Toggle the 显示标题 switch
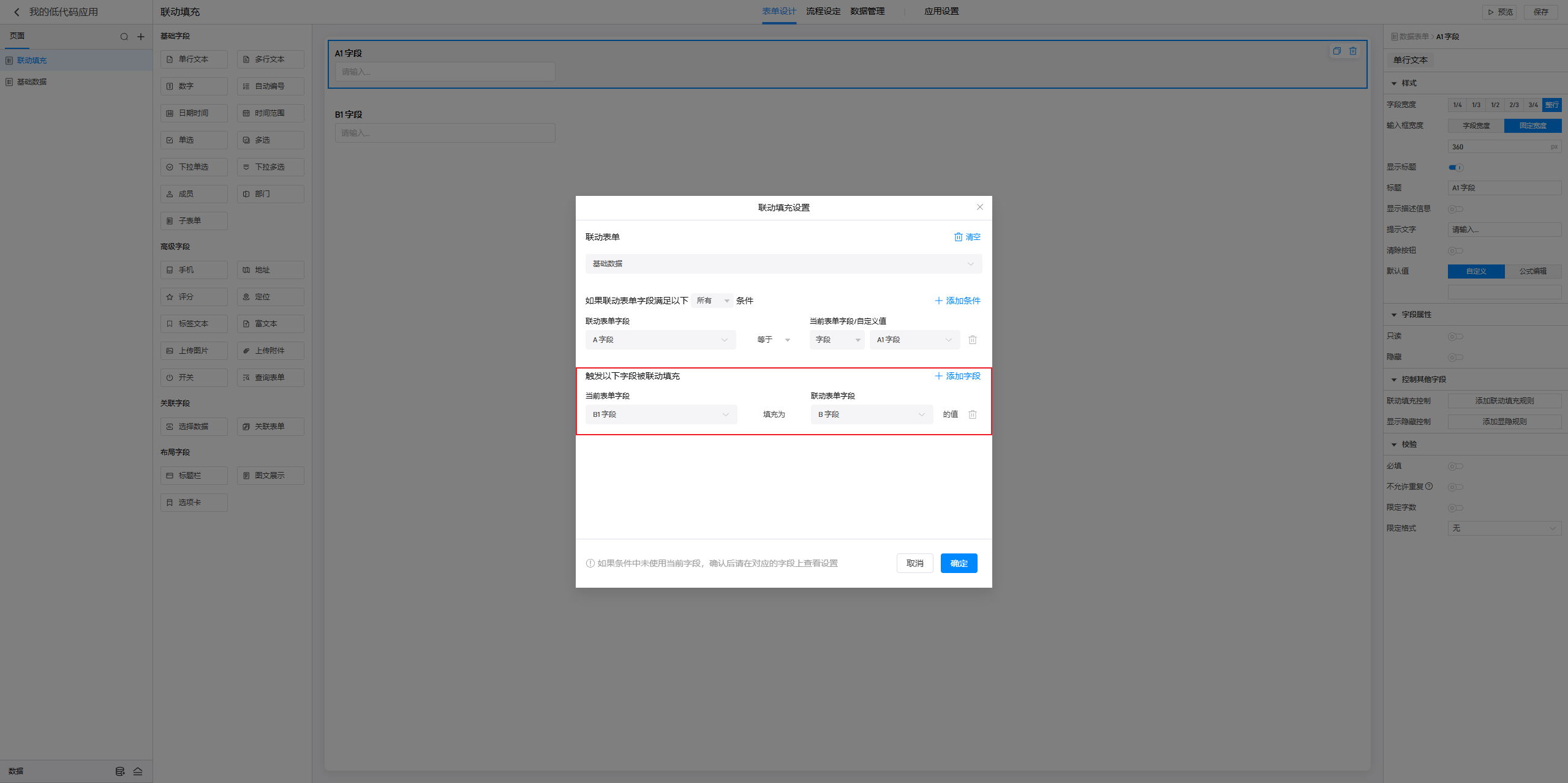Screen dimensions: 1568x783 pos(1456,167)
